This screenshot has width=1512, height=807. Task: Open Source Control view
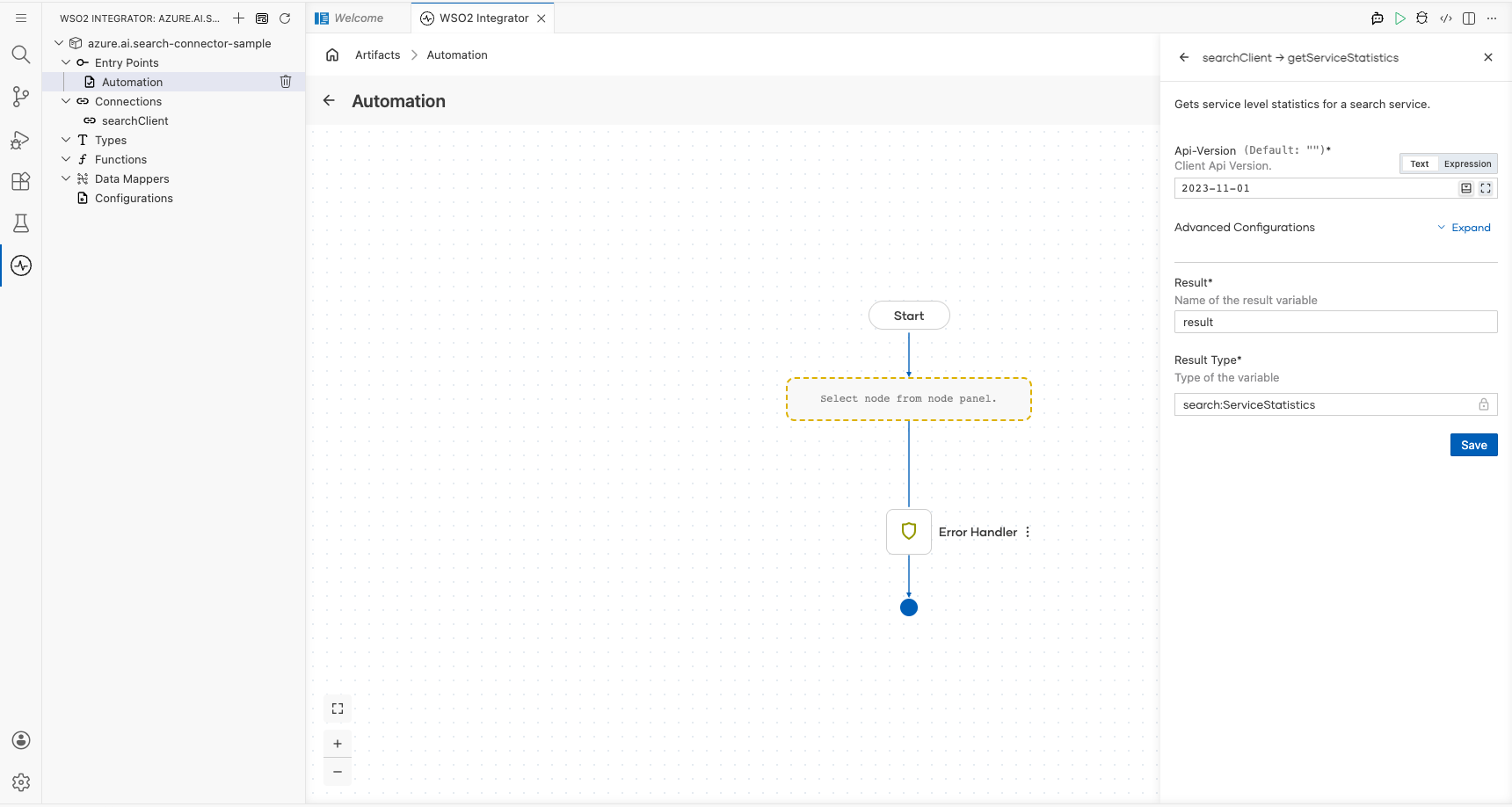click(x=21, y=97)
